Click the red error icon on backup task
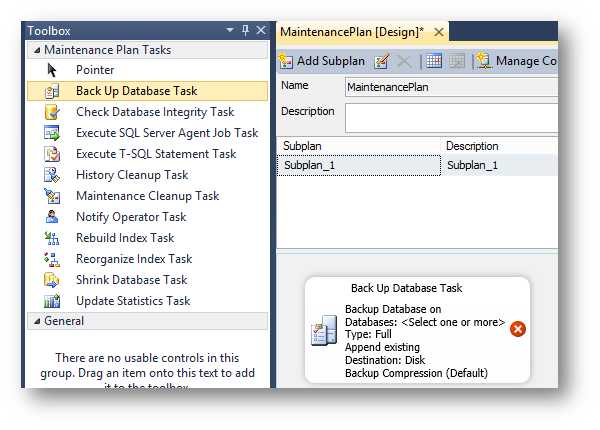The height and width of the screenshot is (430, 600). click(518, 329)
